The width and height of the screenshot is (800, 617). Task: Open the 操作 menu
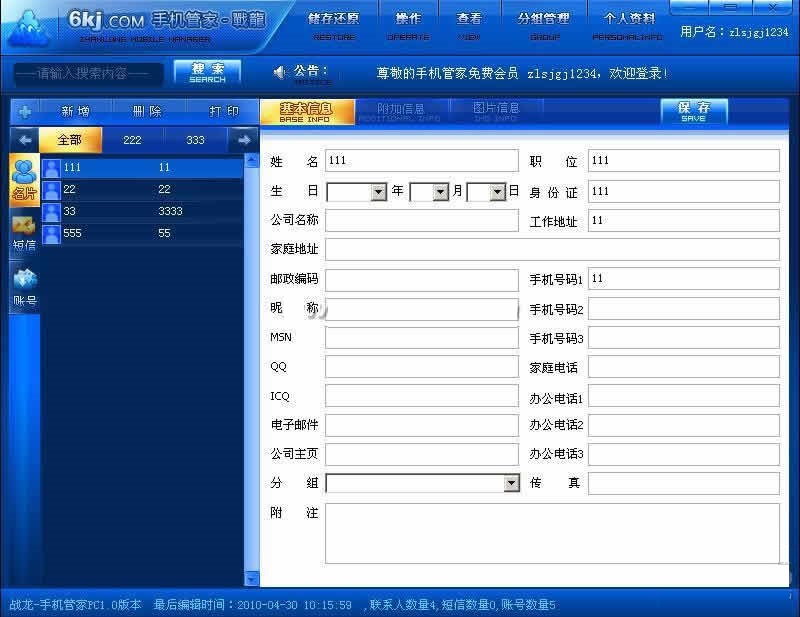pyautogui.click(x=408, y=26)
